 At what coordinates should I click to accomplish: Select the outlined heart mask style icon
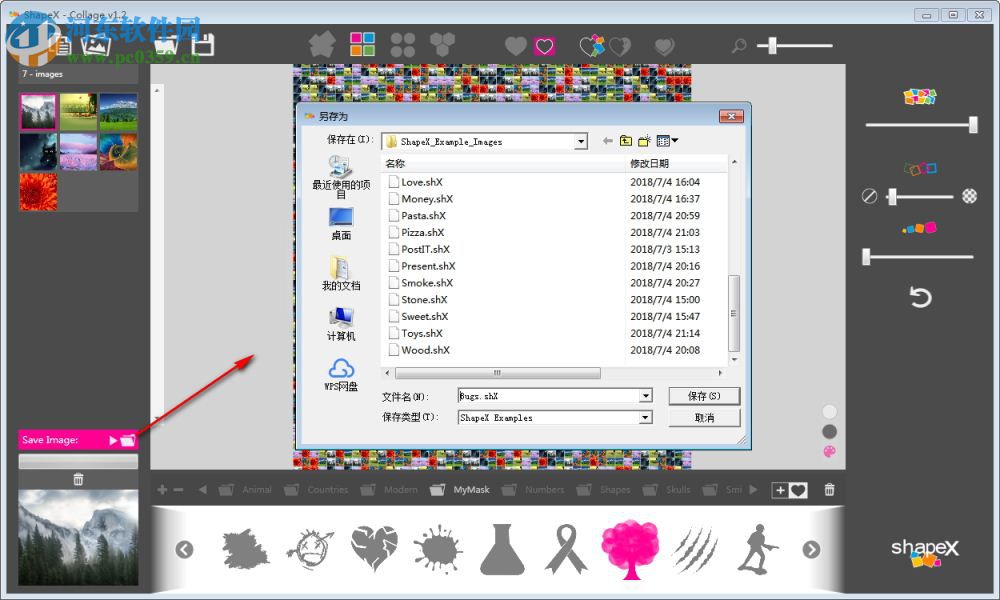(544, 45)
